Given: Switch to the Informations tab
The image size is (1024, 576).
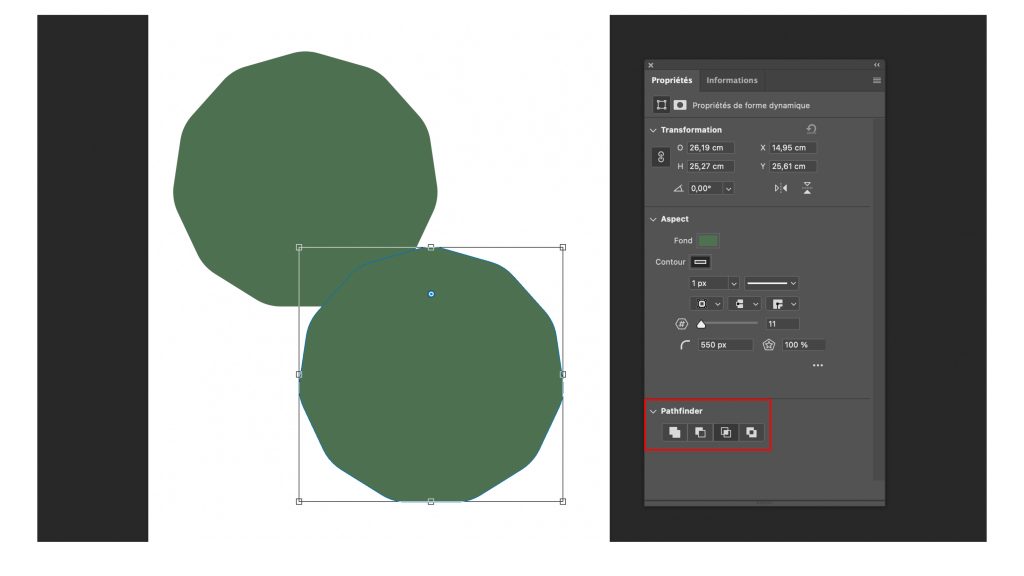Looking at the screenshot, I should (x=732, y=80).
